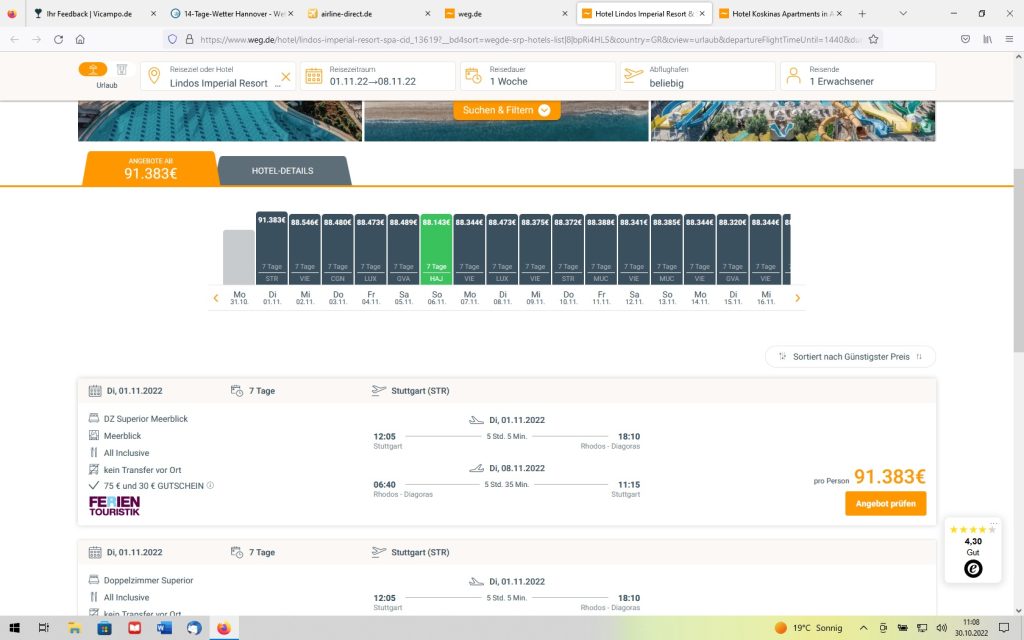This screenshot has width=1024, height=640.
Task: Switch to the hotel-only search icon
Action: 121,71
